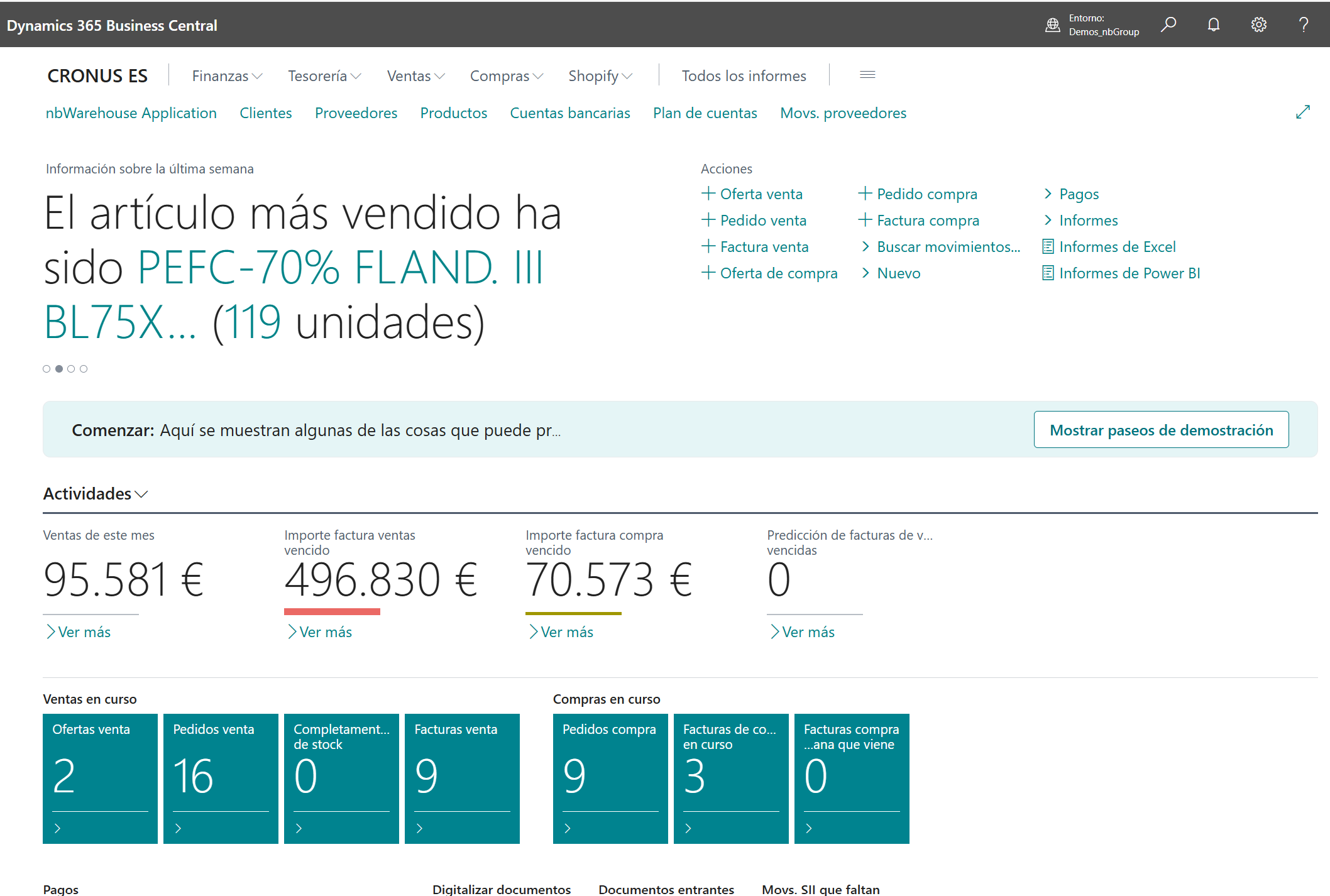Click Mostrar paseos de demostración button
Viewport: 1330px width, 896px height.
pos(1162,430)
